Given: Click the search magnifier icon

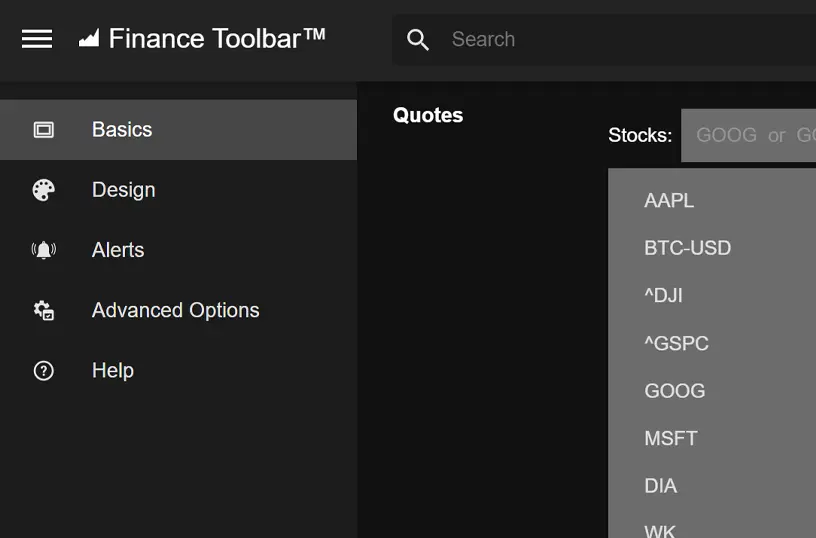Looking at the screenshot, I should (x=418, y=40).
